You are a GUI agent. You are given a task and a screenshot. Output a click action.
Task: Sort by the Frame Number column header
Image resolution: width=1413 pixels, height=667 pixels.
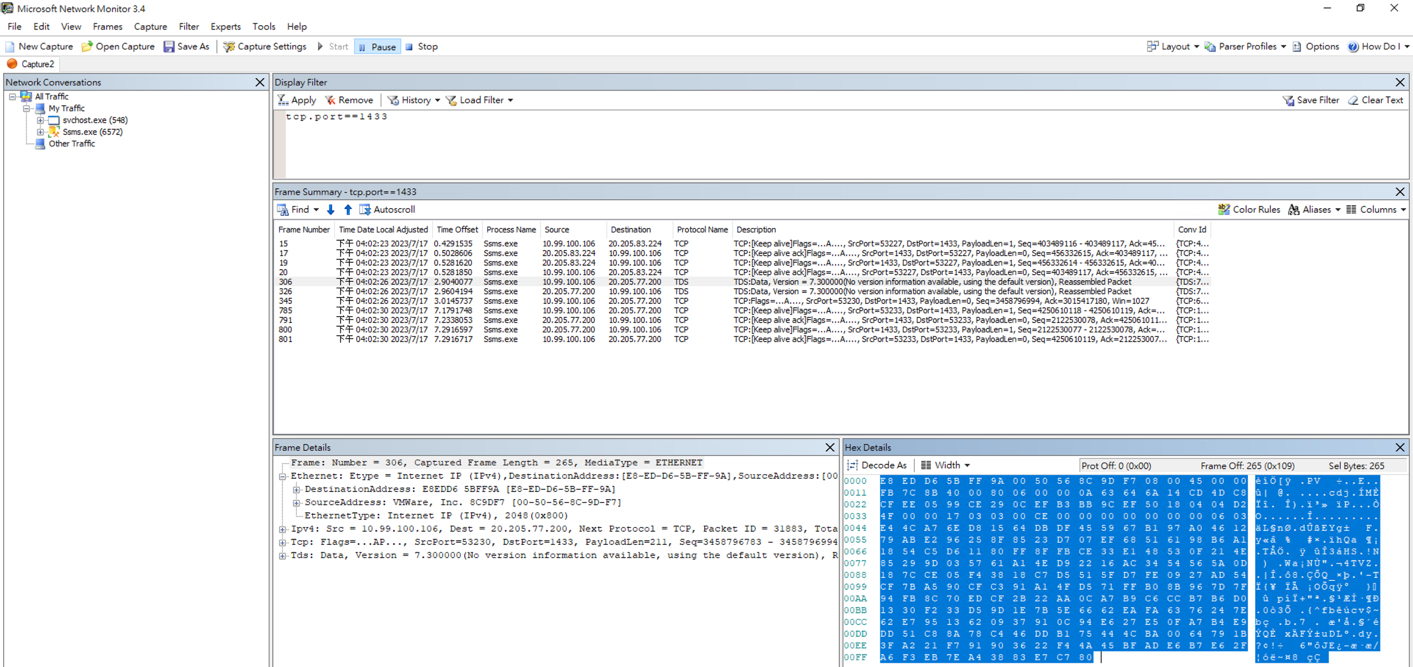(x=304, y=230)
